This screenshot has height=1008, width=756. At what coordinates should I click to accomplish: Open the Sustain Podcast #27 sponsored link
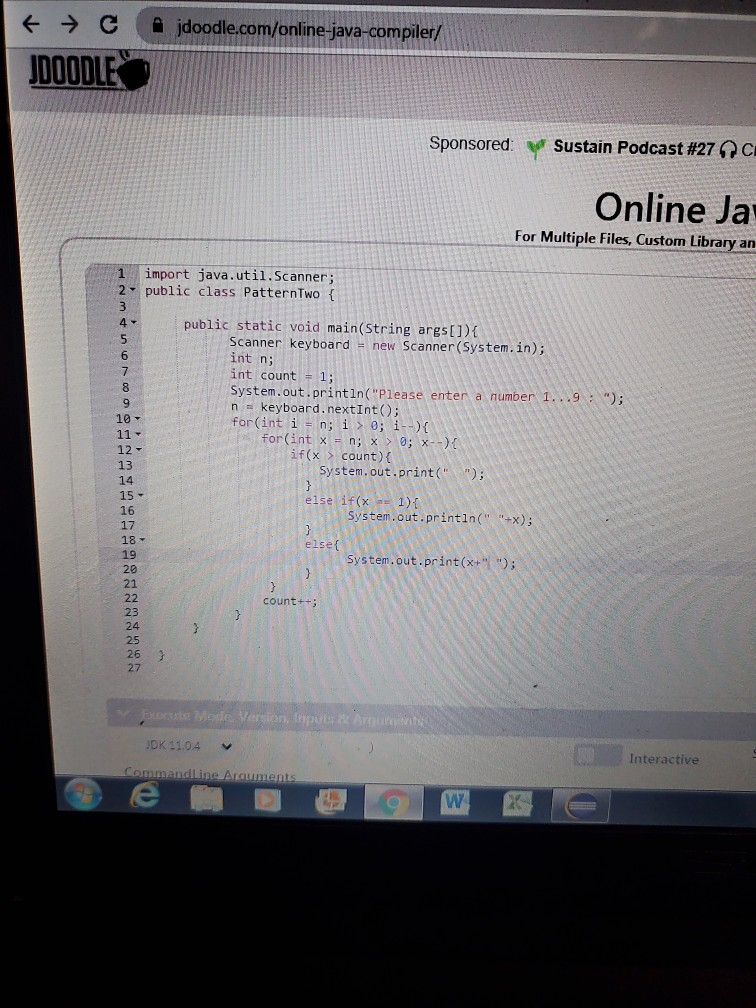click(x=633, y=148)
